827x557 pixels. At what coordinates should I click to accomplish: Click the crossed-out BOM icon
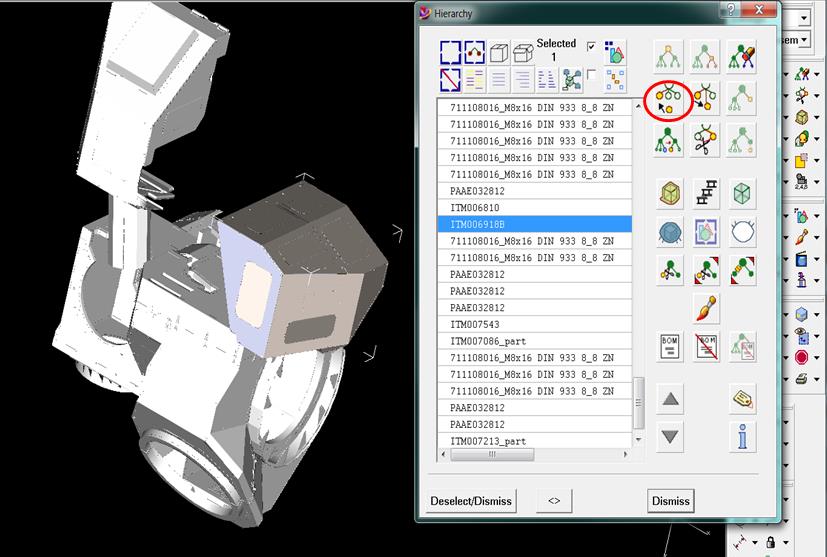tap(707, 347)
